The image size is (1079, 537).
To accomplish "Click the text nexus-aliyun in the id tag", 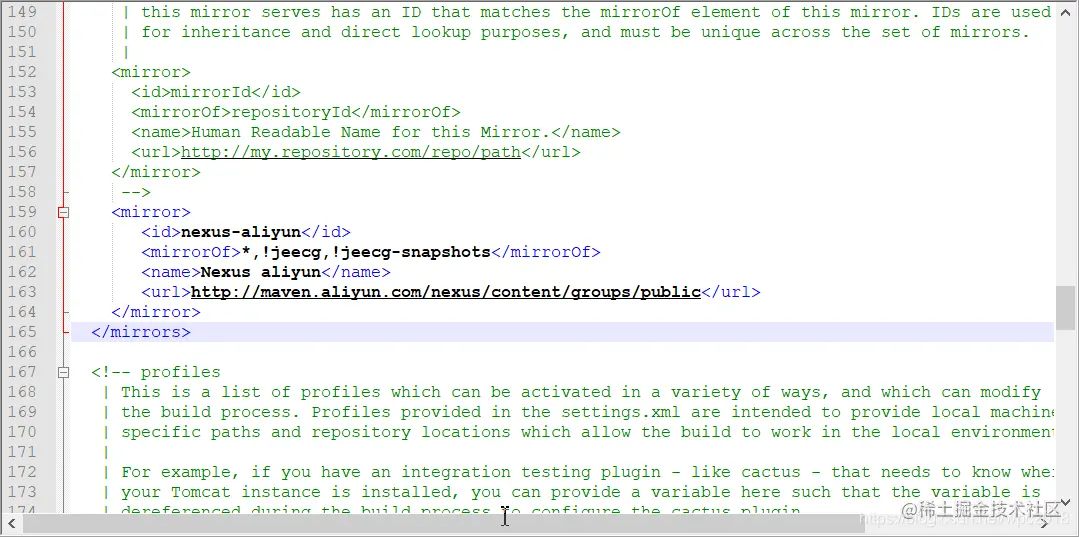I will 241,232.
